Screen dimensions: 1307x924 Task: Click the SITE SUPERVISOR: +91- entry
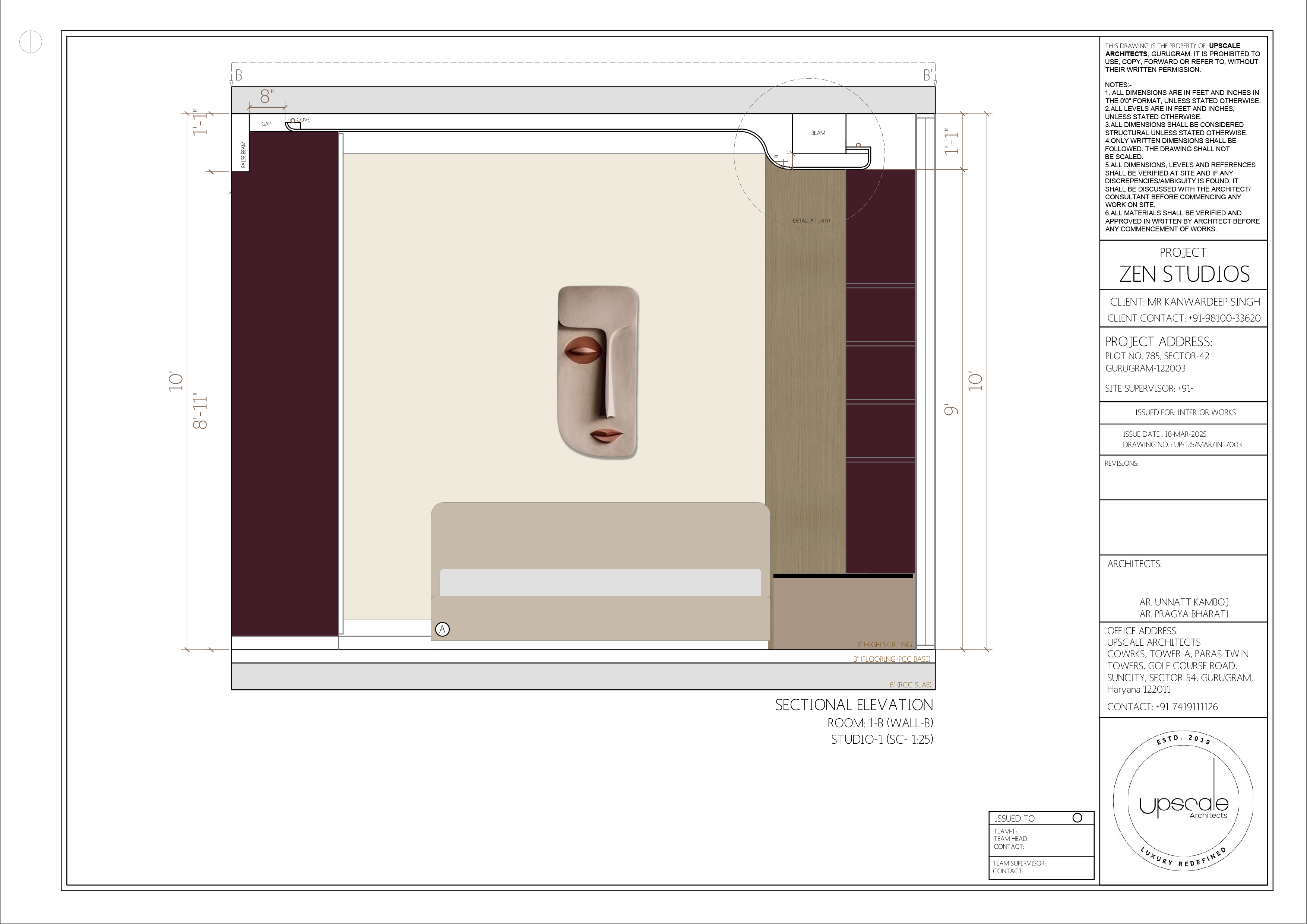tap(1149, 388)
